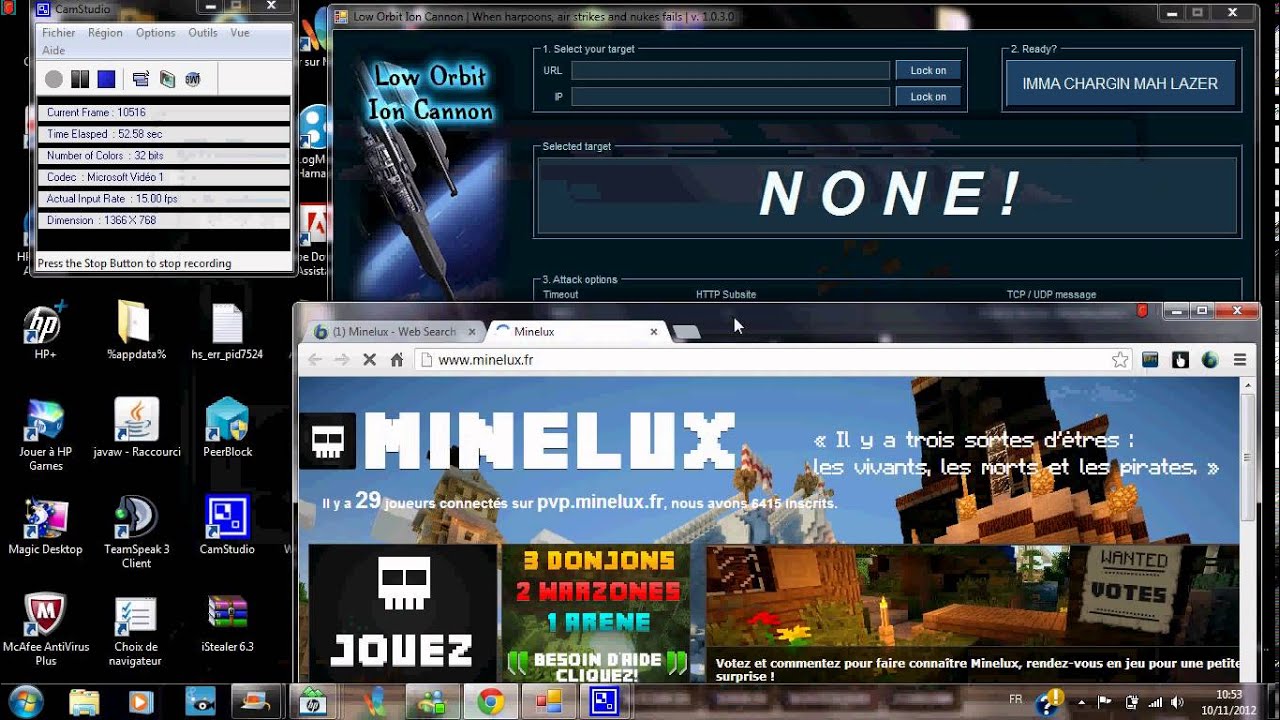The width and height of the screenshot is (1280, 720).
Task: Click the JOUEZ skull banner on Minelux
Action: coord(403,612)
